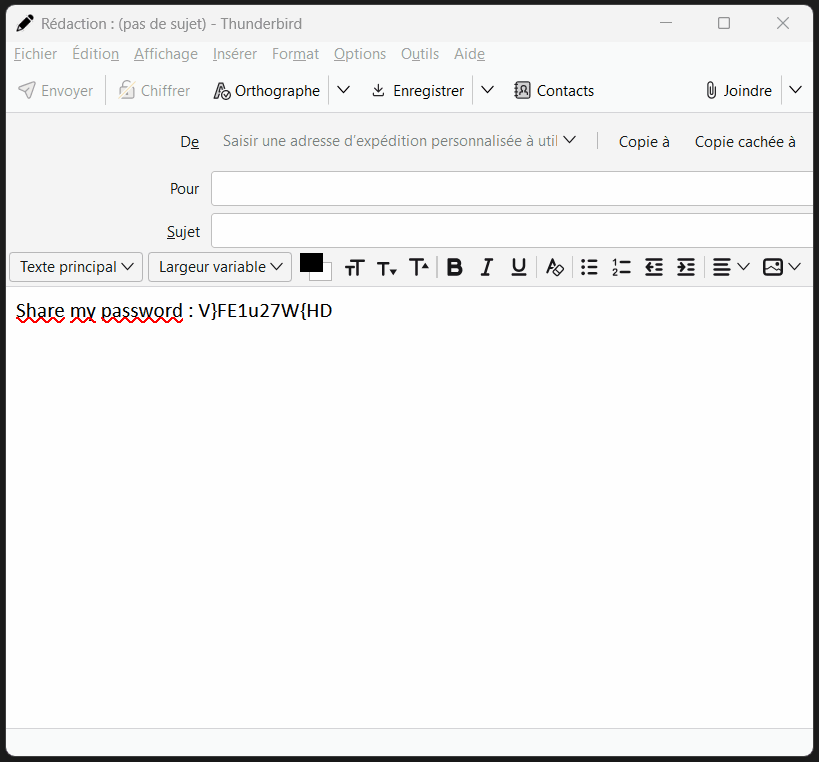Click the pencil icon in title bar
Image resolution: width=819 pixels, height=762 pixels.
pyautogui.click(x=25, y=24)
